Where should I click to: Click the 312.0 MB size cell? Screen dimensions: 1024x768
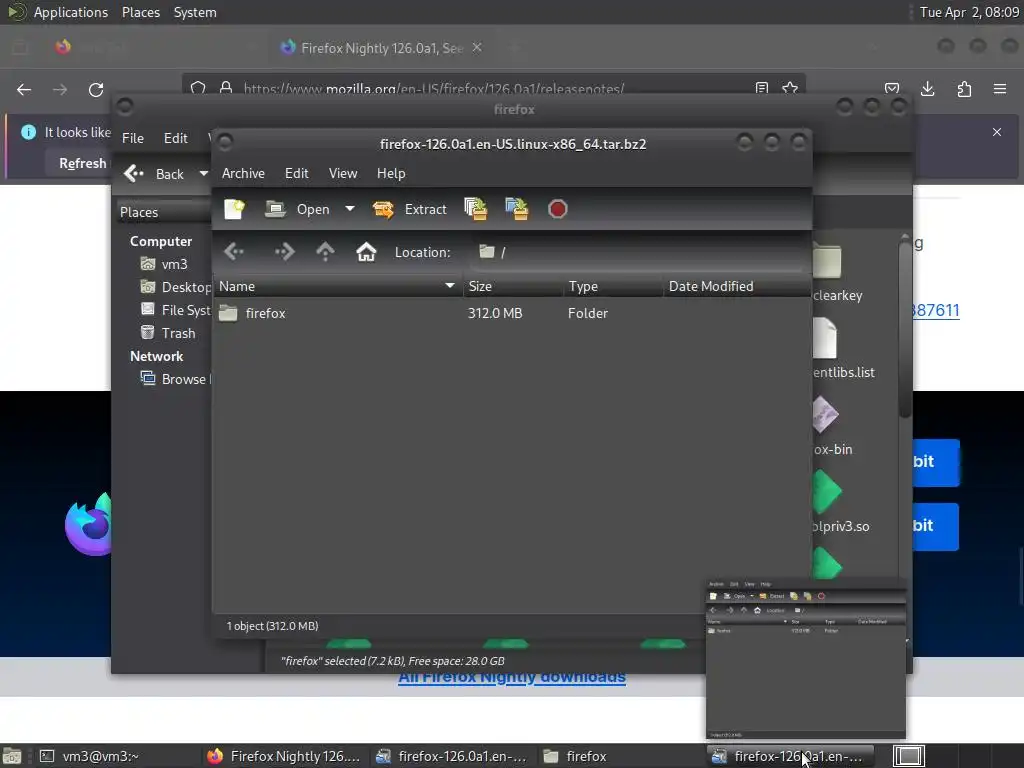[495, 313]
